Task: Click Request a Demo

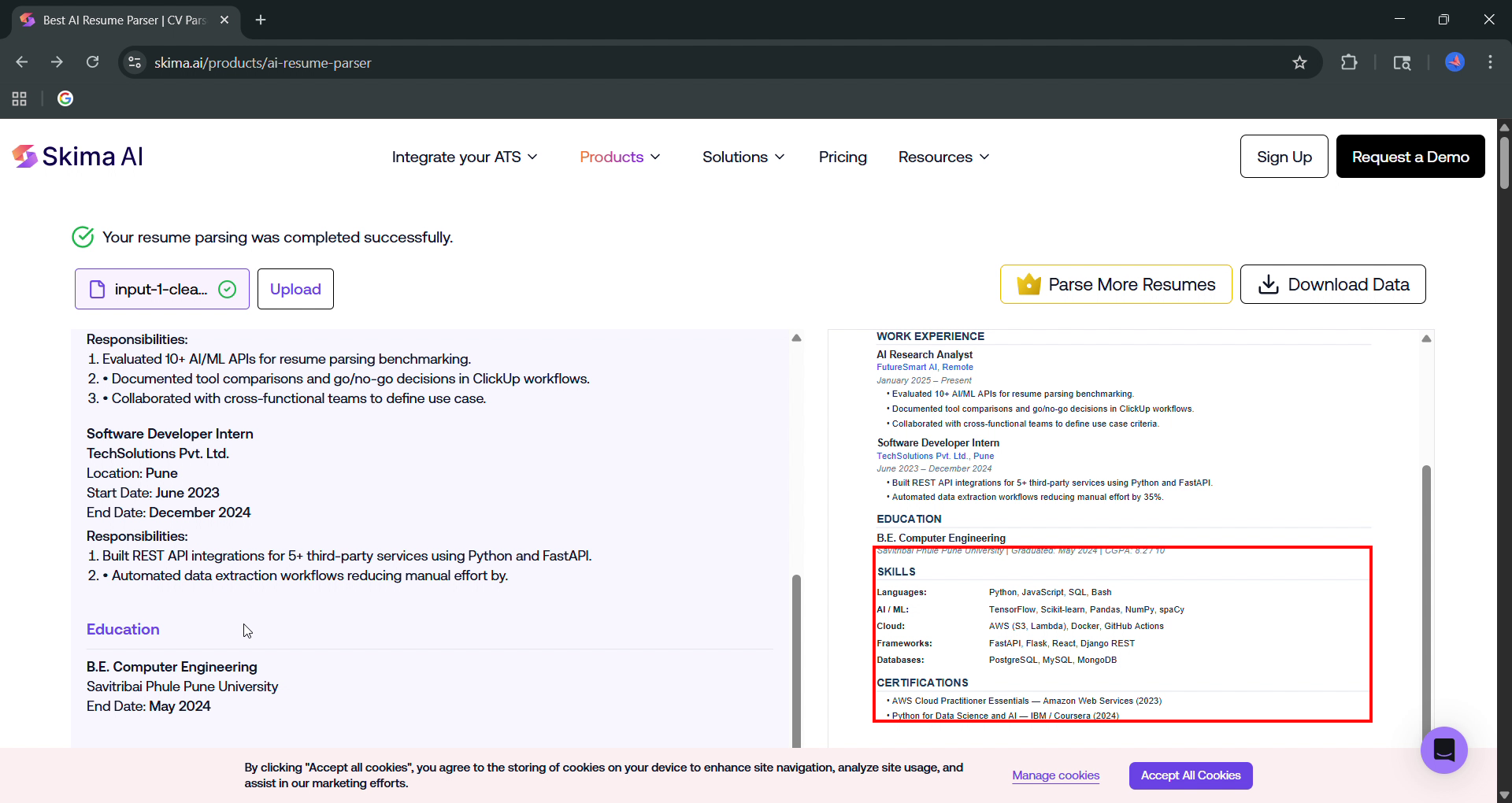Action: coord(1410,156)
